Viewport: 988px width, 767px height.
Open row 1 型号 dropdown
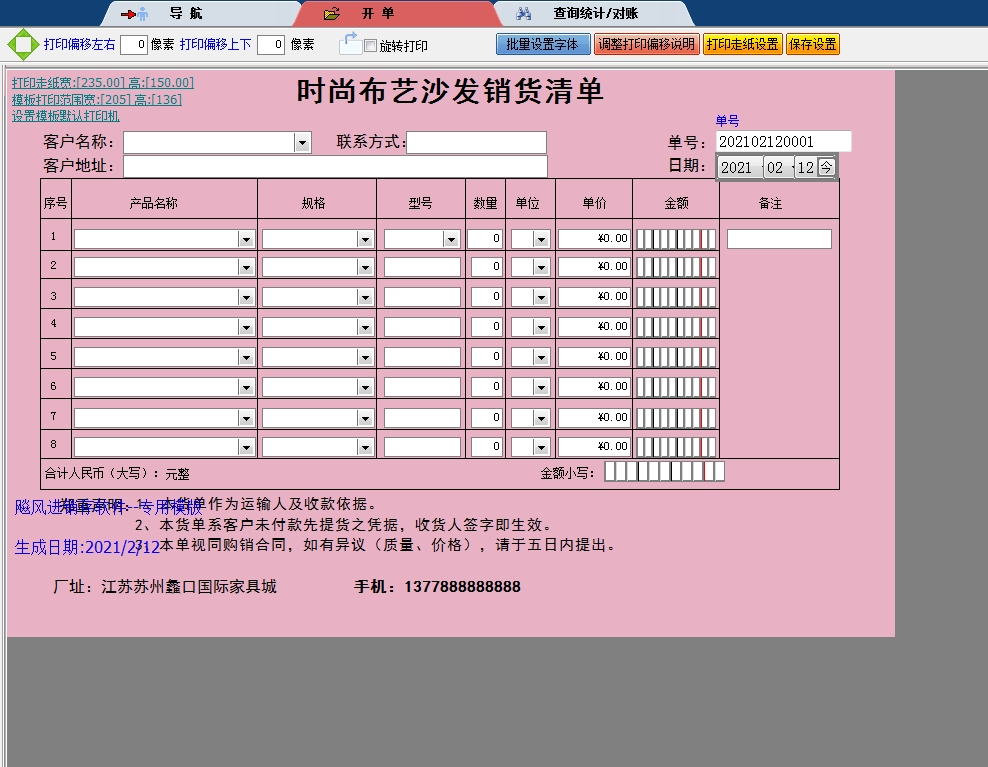(x=451, y=239)
